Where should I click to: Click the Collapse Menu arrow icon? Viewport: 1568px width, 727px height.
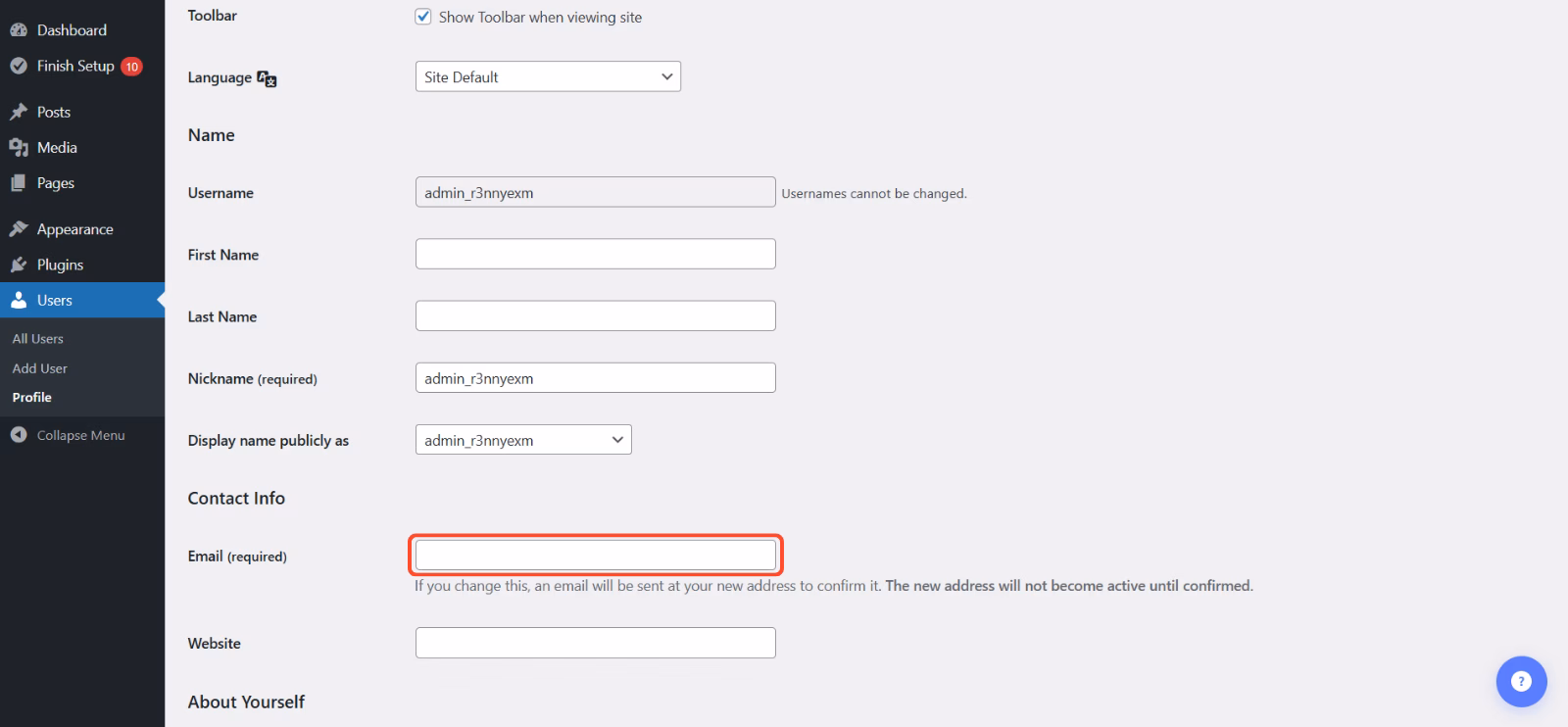18,435
